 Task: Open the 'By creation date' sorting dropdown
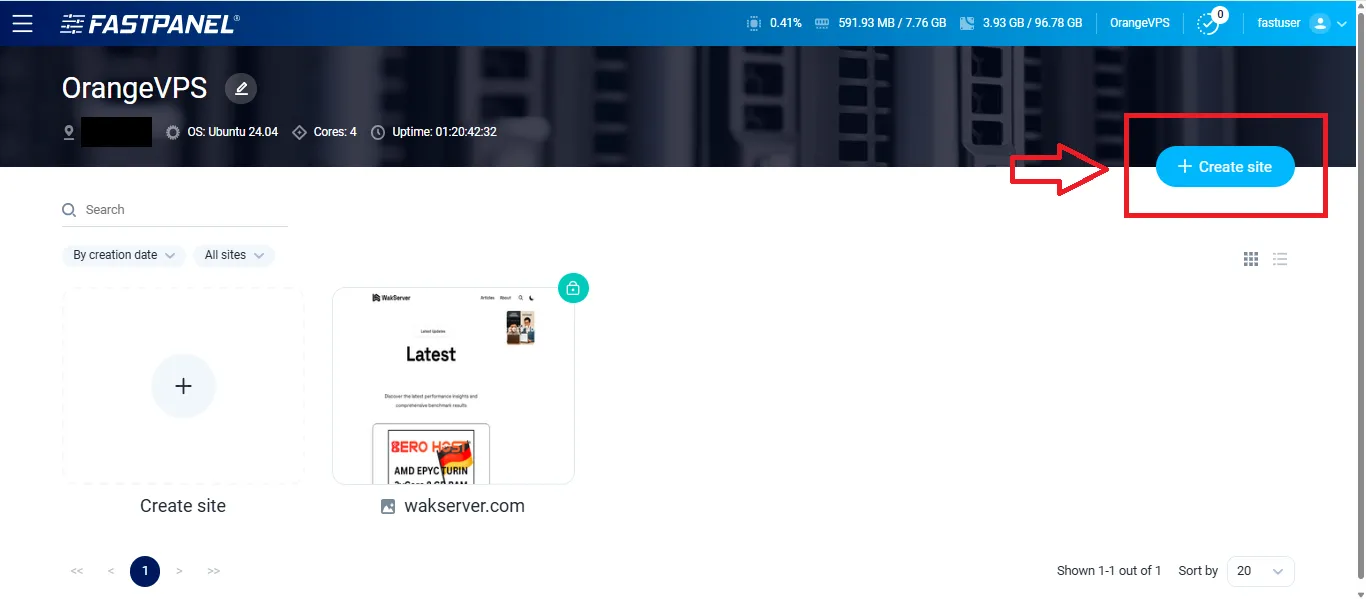tap(122, 255)
